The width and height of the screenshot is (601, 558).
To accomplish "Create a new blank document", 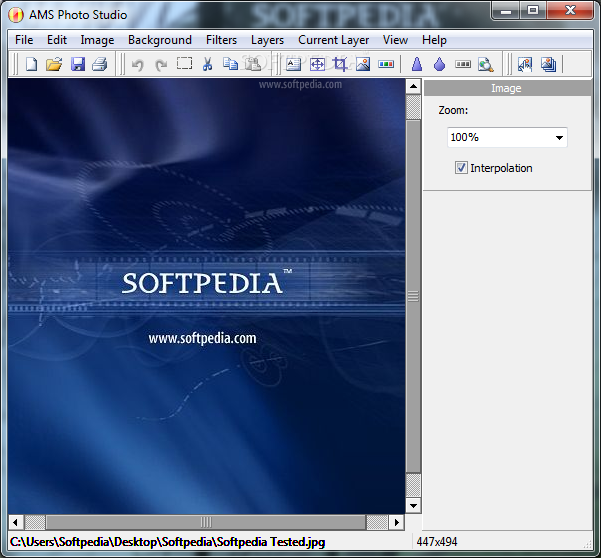I will pos(31,64).
